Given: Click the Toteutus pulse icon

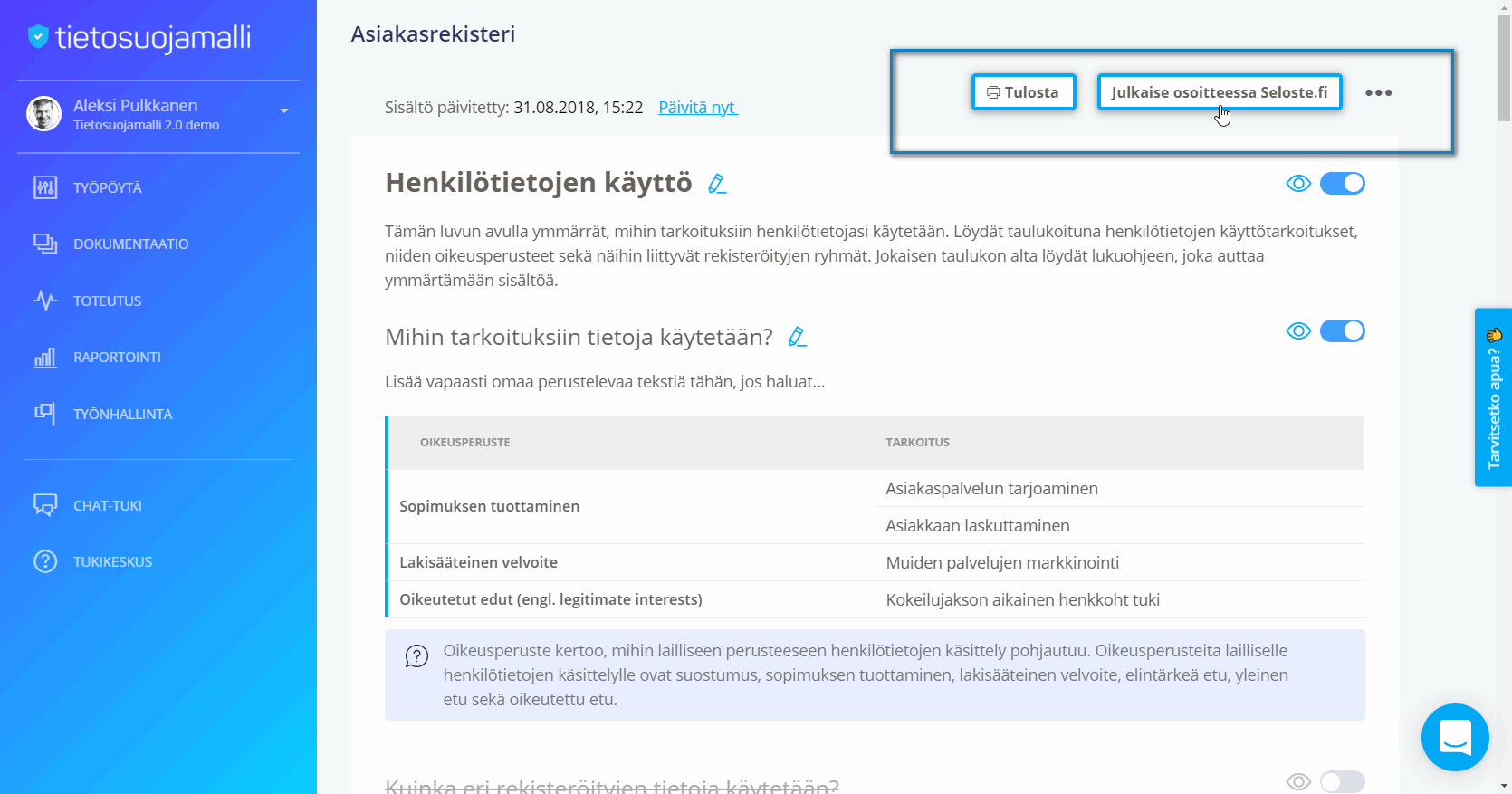Looking at the screenshot, I should (45, 301).
